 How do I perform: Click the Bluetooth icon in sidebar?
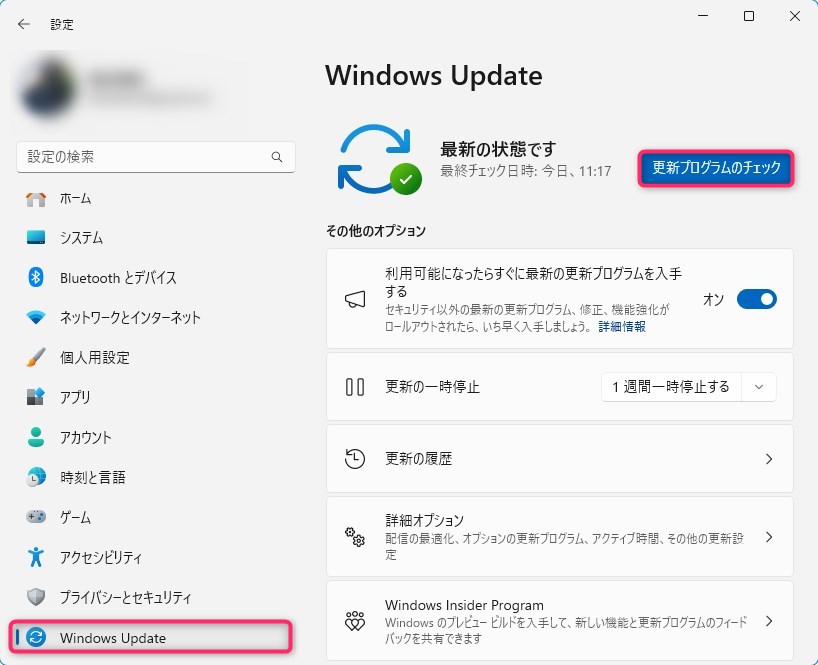[x=36, y=278]
